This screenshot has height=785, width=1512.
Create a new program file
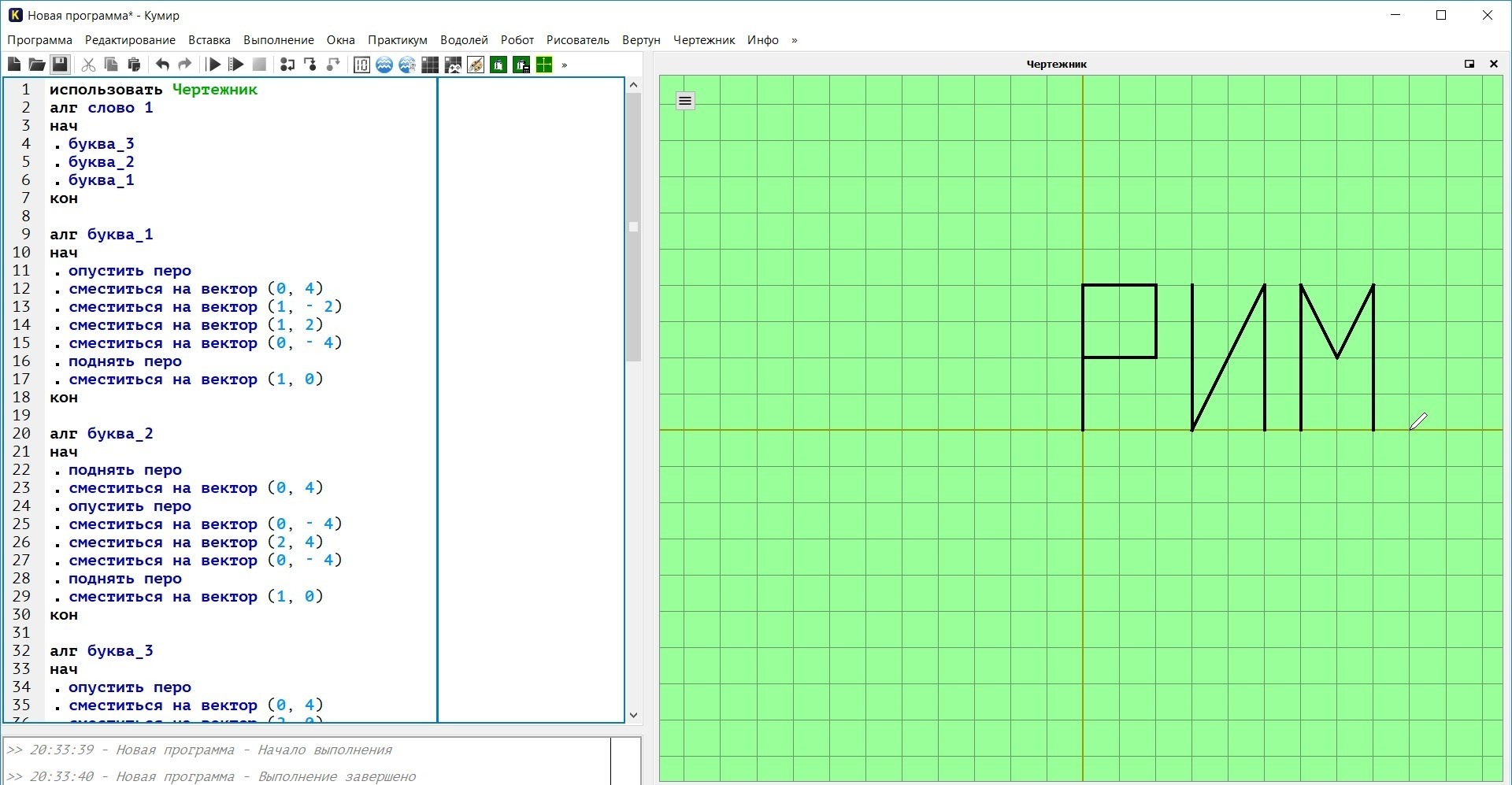(14, 65)
